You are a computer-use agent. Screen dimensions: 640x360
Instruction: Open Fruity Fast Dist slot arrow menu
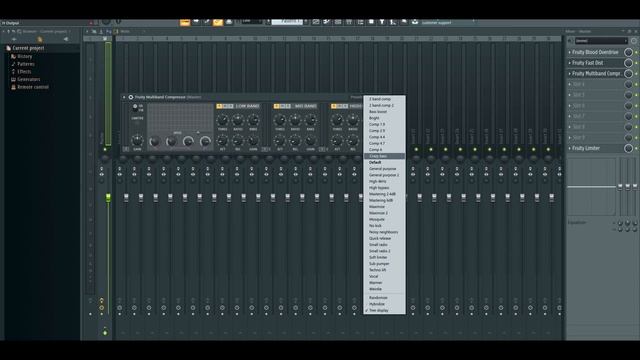[569, 63]
